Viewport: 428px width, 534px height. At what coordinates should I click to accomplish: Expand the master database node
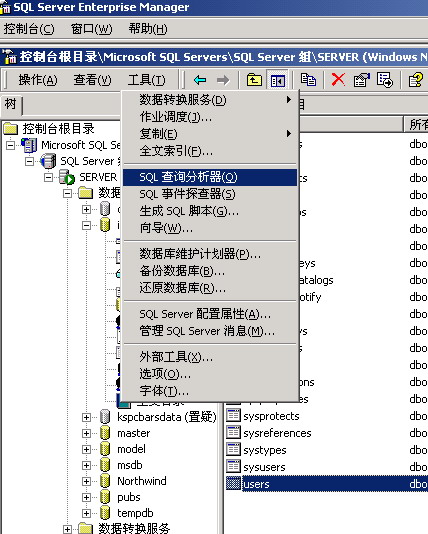click(x=86, y=433)
